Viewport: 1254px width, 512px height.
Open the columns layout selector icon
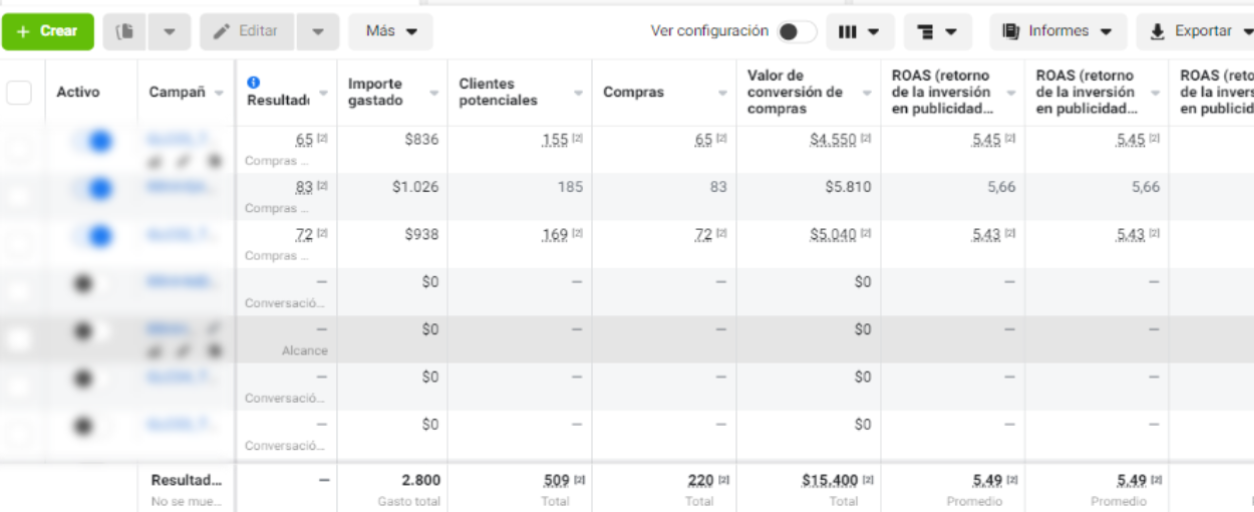pyautogui.click(x=859, y=32)
